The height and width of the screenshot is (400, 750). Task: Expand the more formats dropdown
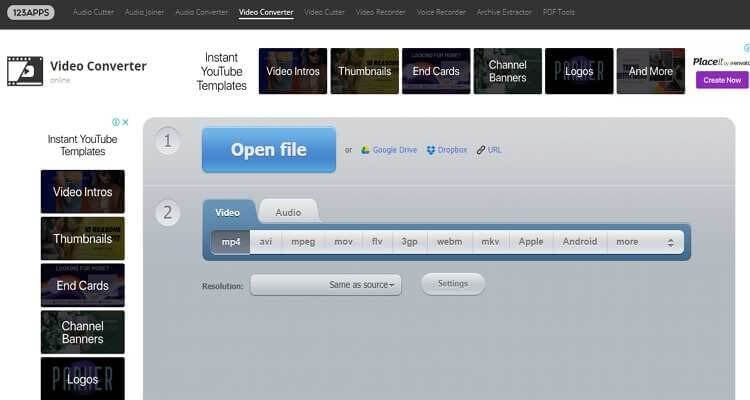[x=645, y=241]
